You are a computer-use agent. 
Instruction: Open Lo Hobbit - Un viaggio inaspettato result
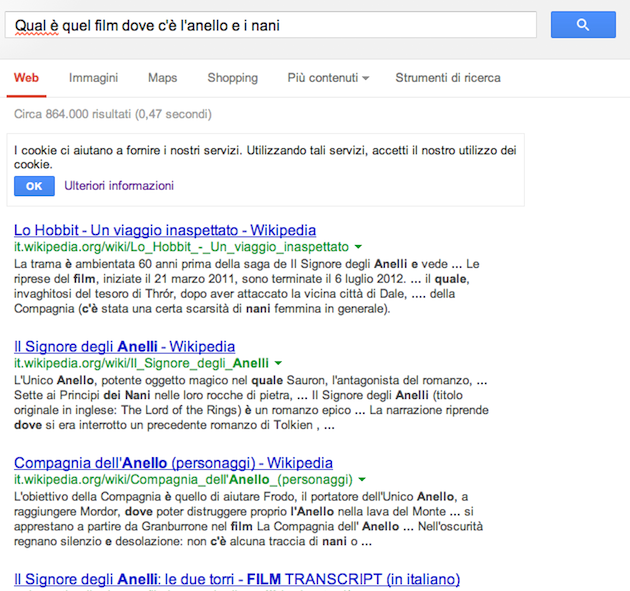pyautogui.click(x=165, y=230)
